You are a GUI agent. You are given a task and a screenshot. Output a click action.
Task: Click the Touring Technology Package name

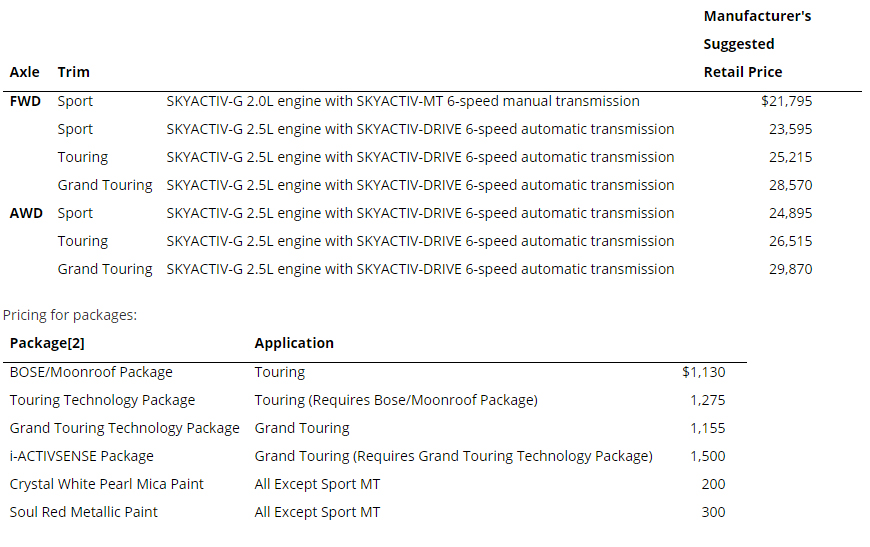[x=102, y=400]
